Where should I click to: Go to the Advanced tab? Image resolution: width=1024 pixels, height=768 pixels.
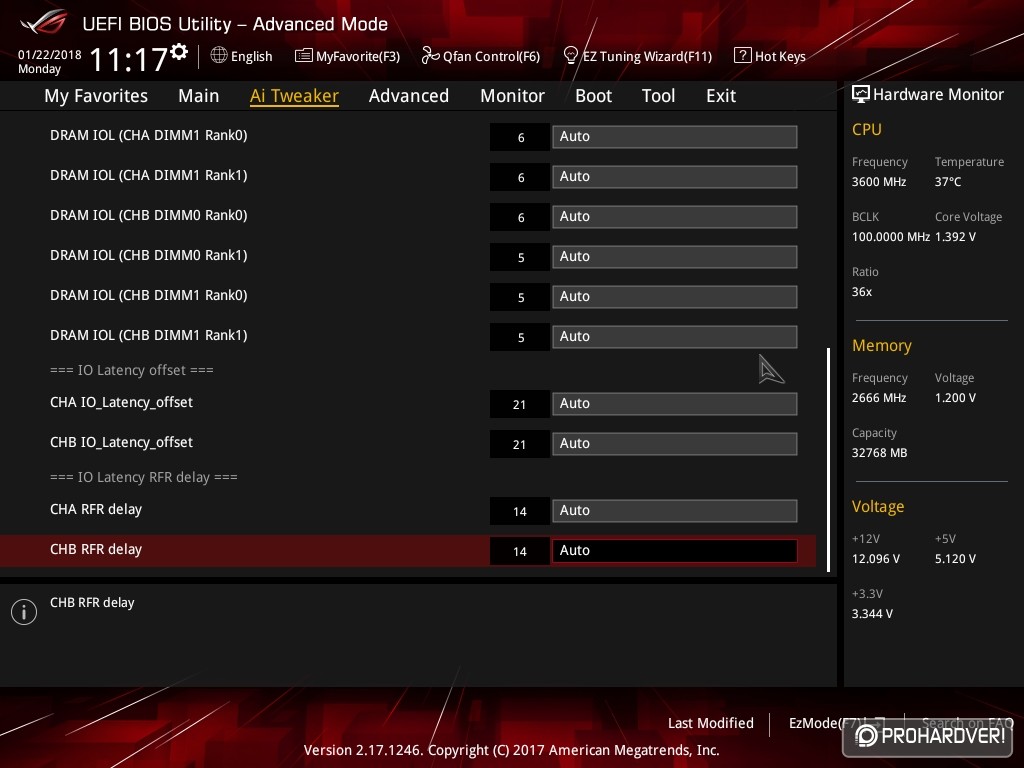click(409, 96)
